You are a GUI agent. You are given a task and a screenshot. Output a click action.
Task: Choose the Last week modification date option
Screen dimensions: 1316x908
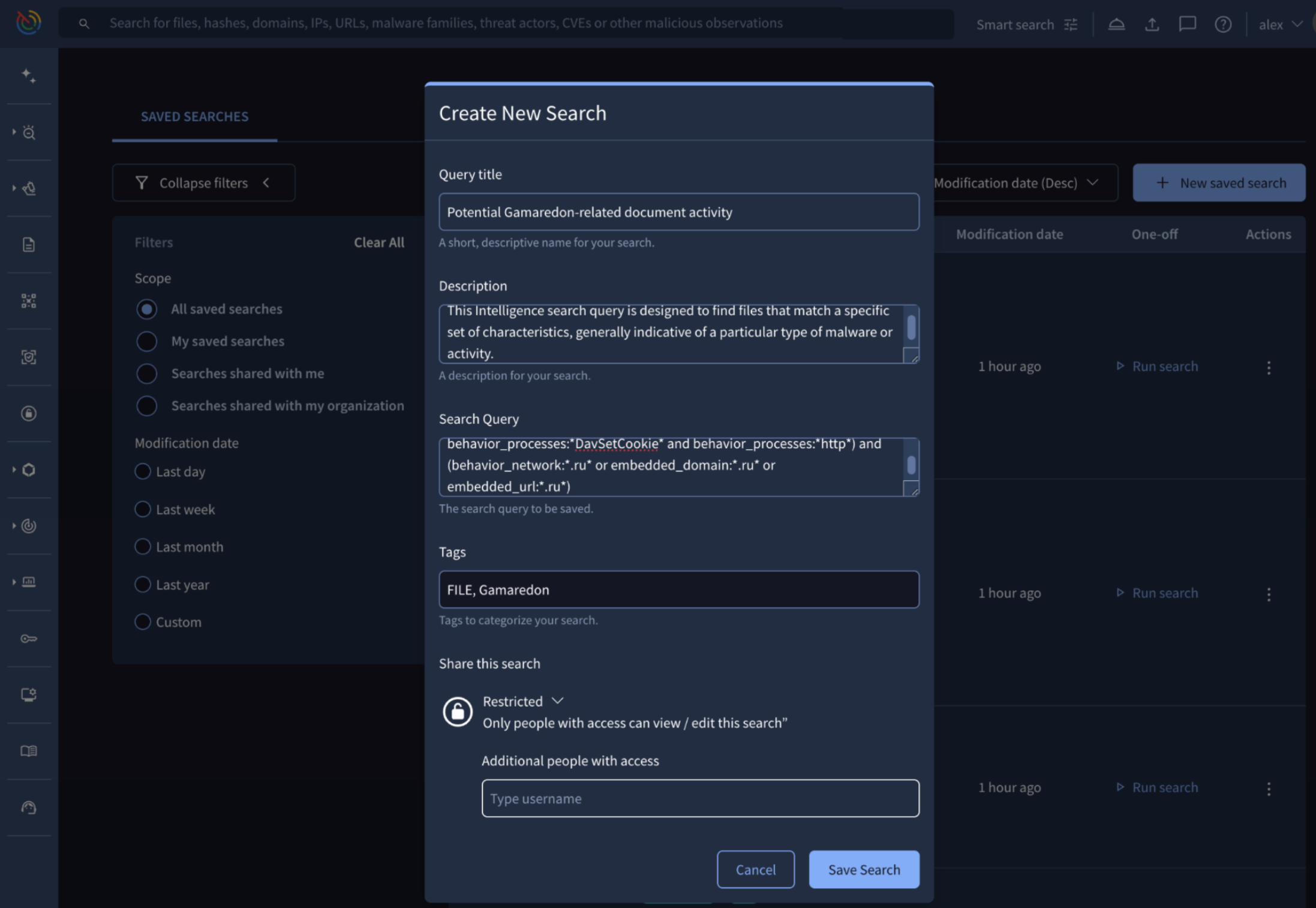pyautogui.click(x=143, y=509)
